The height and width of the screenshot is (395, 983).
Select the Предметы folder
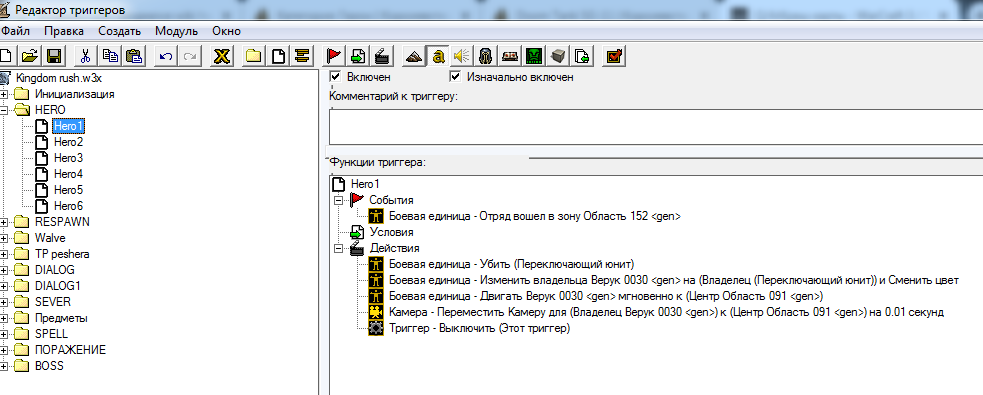click(61, 318)
